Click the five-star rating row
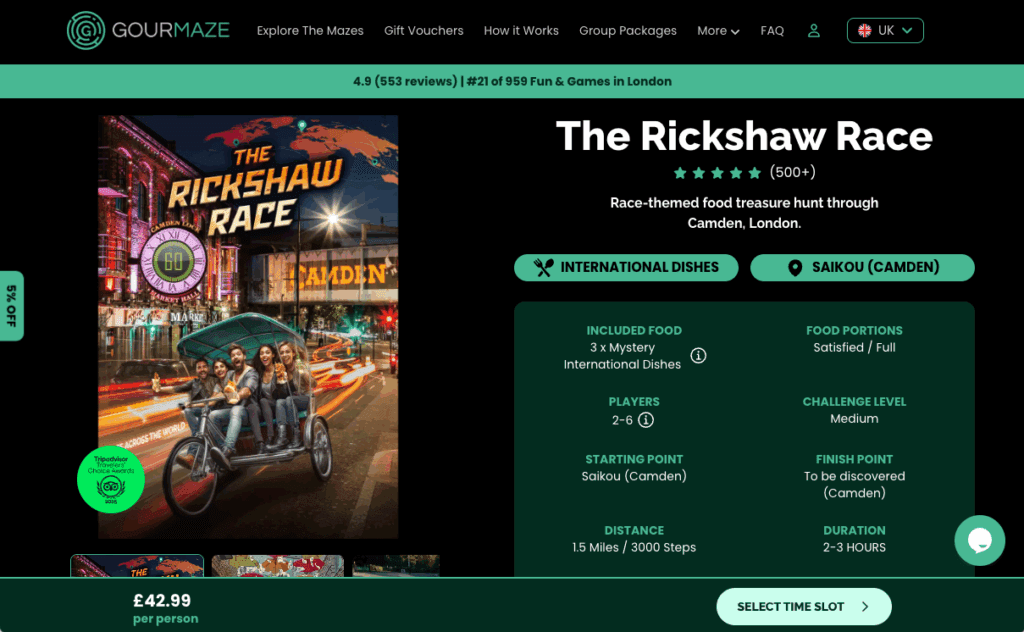 [717, 172]
